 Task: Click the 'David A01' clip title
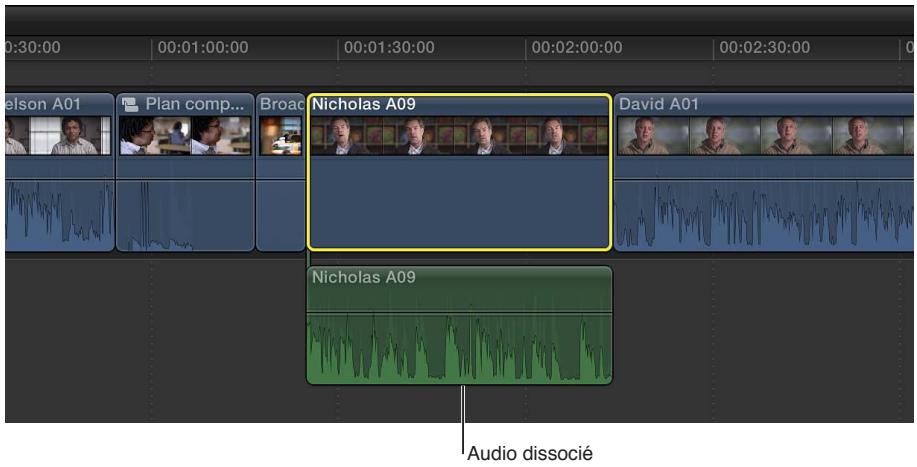[659, 105]
